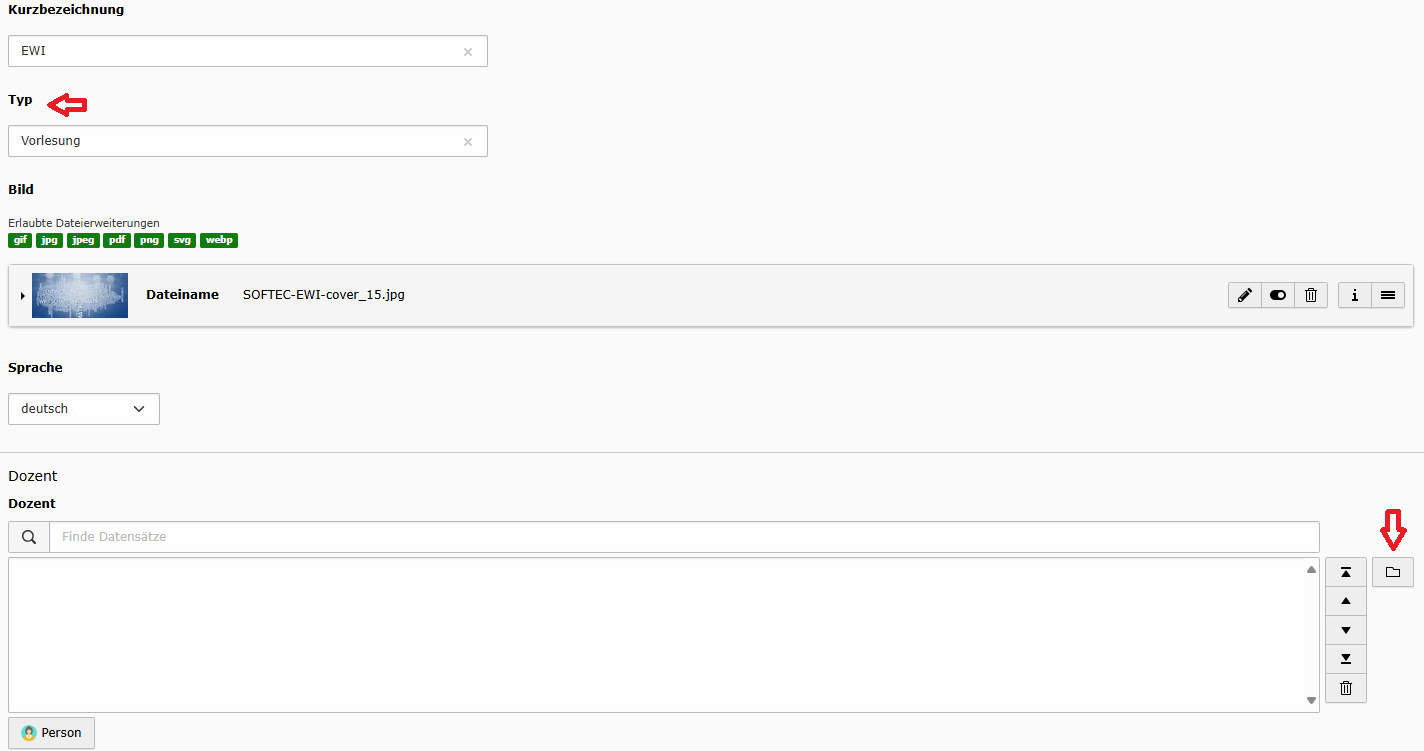The width and height of the screenshot is (1424, 751).
Task: Delete the image file with trash icon
Action: coord(1311,295)
